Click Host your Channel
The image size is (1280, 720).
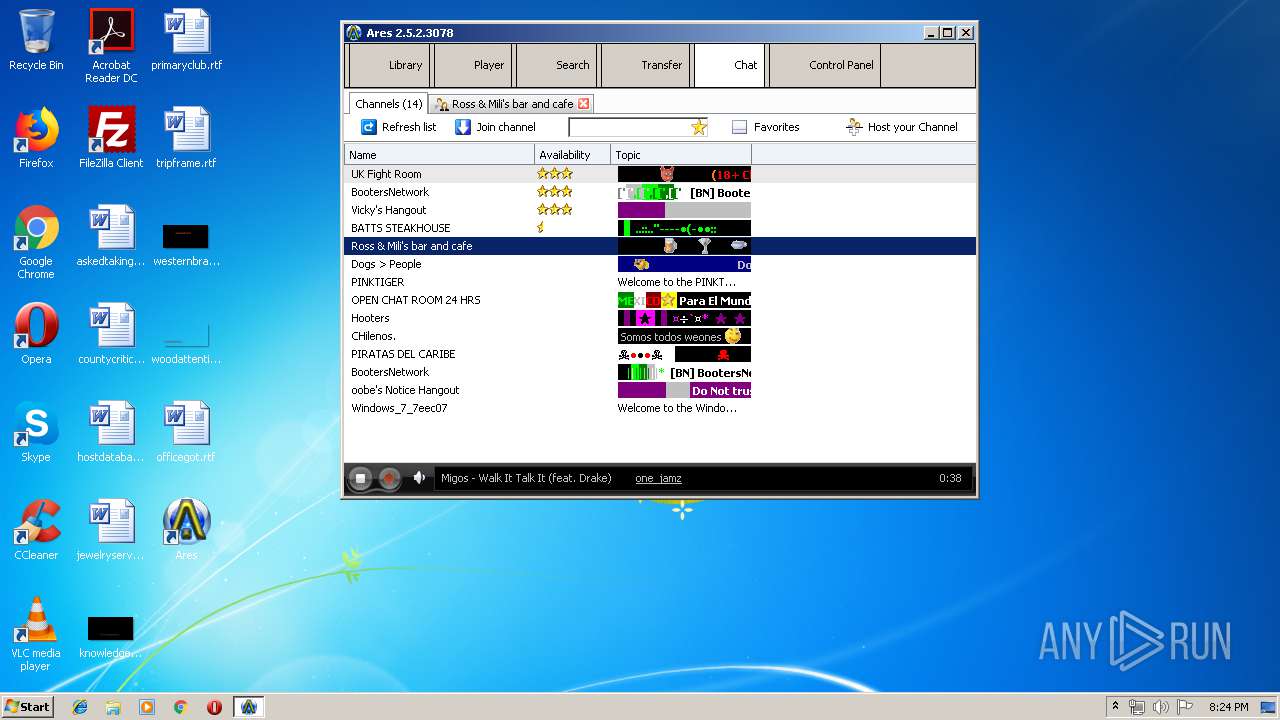pos(902,127)
